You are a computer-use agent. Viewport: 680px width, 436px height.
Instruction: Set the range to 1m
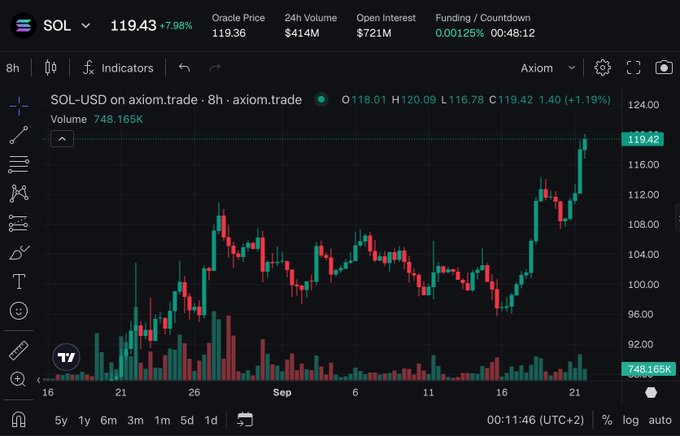162,420
